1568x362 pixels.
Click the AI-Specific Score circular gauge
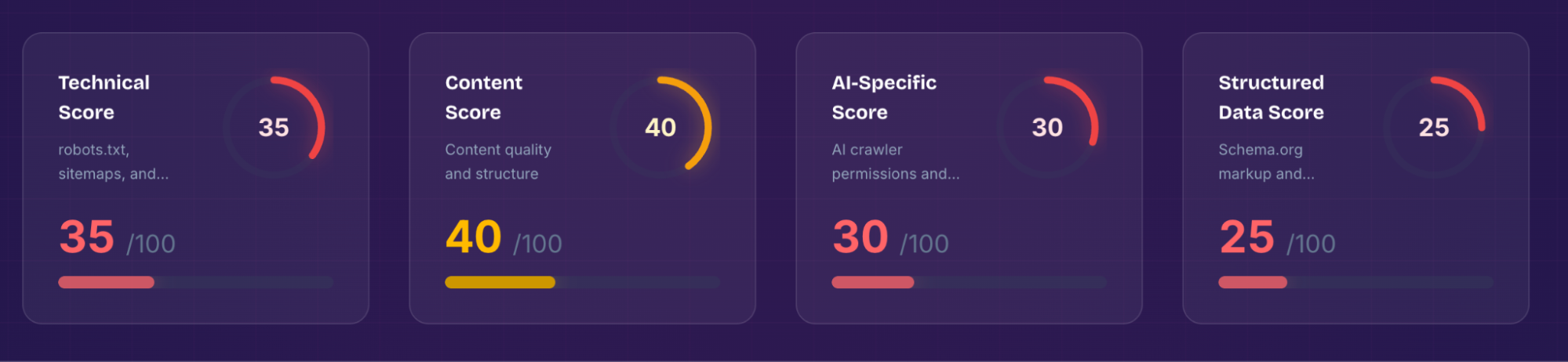(x=1047, y=127)
